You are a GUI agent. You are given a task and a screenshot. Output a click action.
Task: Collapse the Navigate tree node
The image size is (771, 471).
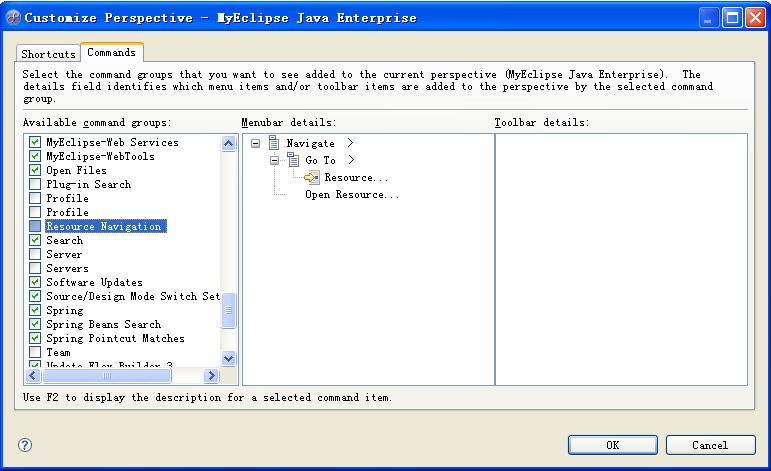[x=255, y=144]
